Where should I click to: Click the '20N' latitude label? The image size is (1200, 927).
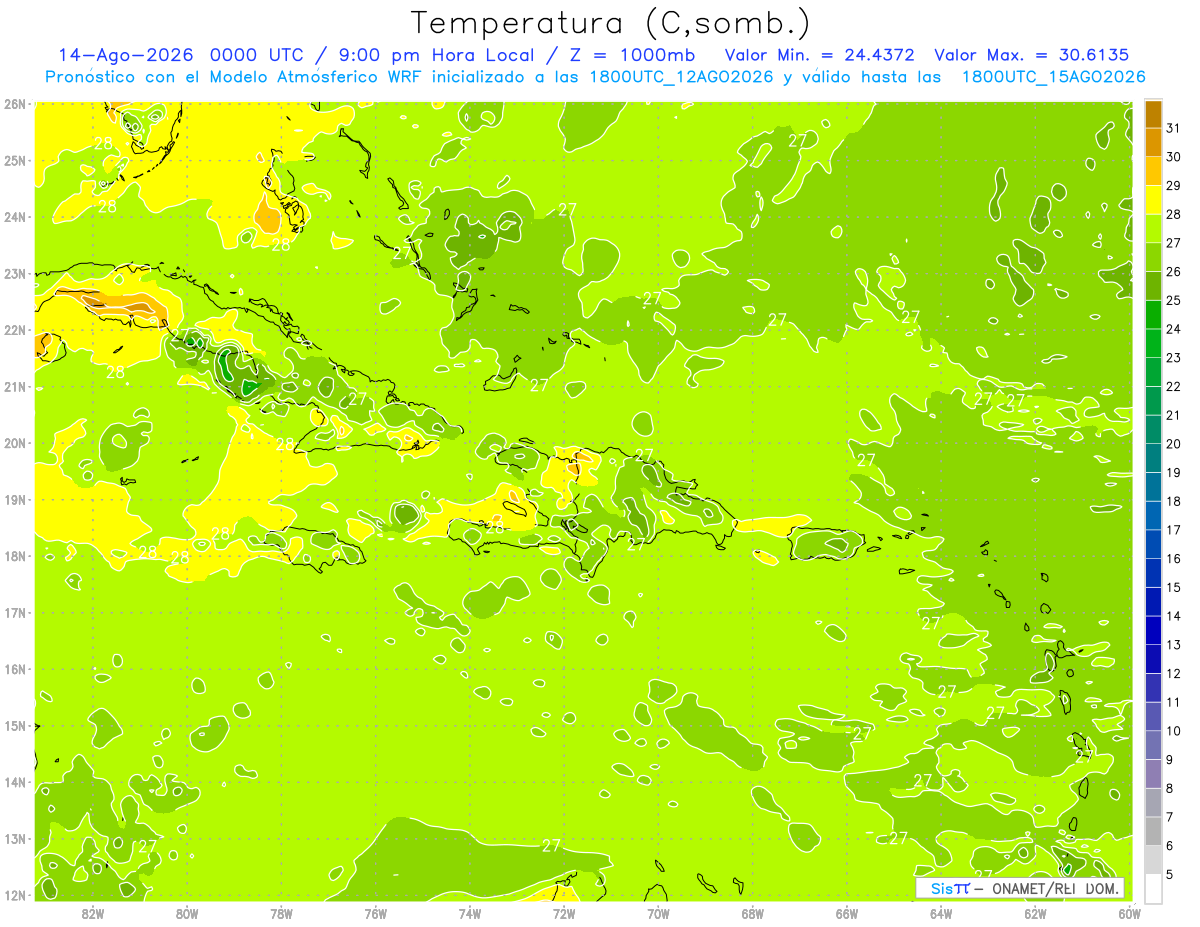[x=14, y=443]
